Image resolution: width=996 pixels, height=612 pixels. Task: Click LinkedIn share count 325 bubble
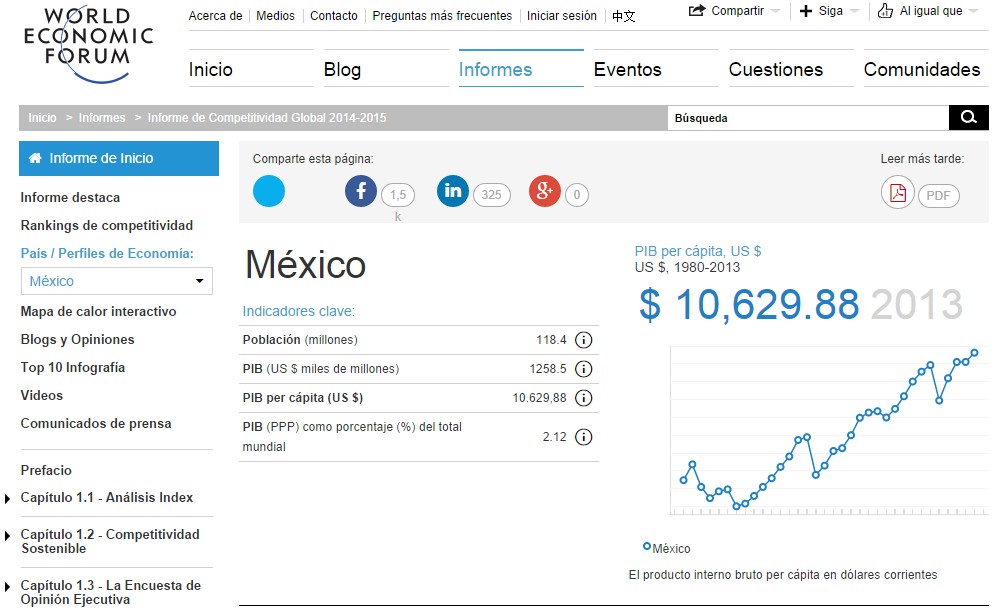pyautogui.click(x=492, y=195)
